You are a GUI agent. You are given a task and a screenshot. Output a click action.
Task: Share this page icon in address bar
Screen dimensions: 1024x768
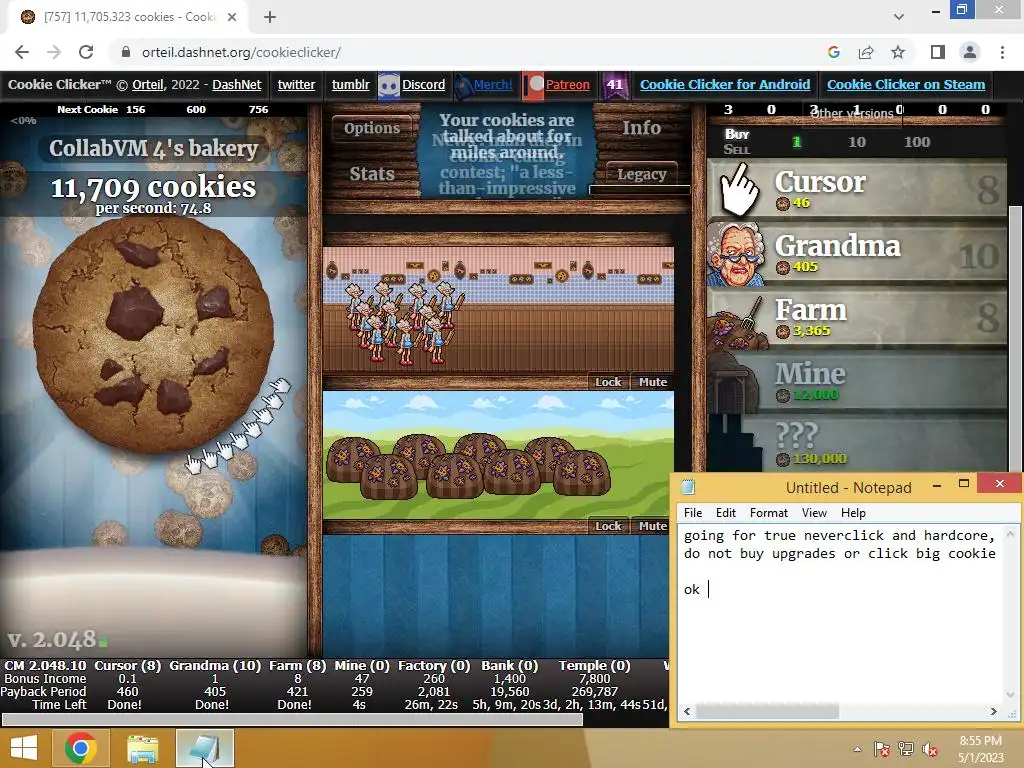(x=866, y=52)
